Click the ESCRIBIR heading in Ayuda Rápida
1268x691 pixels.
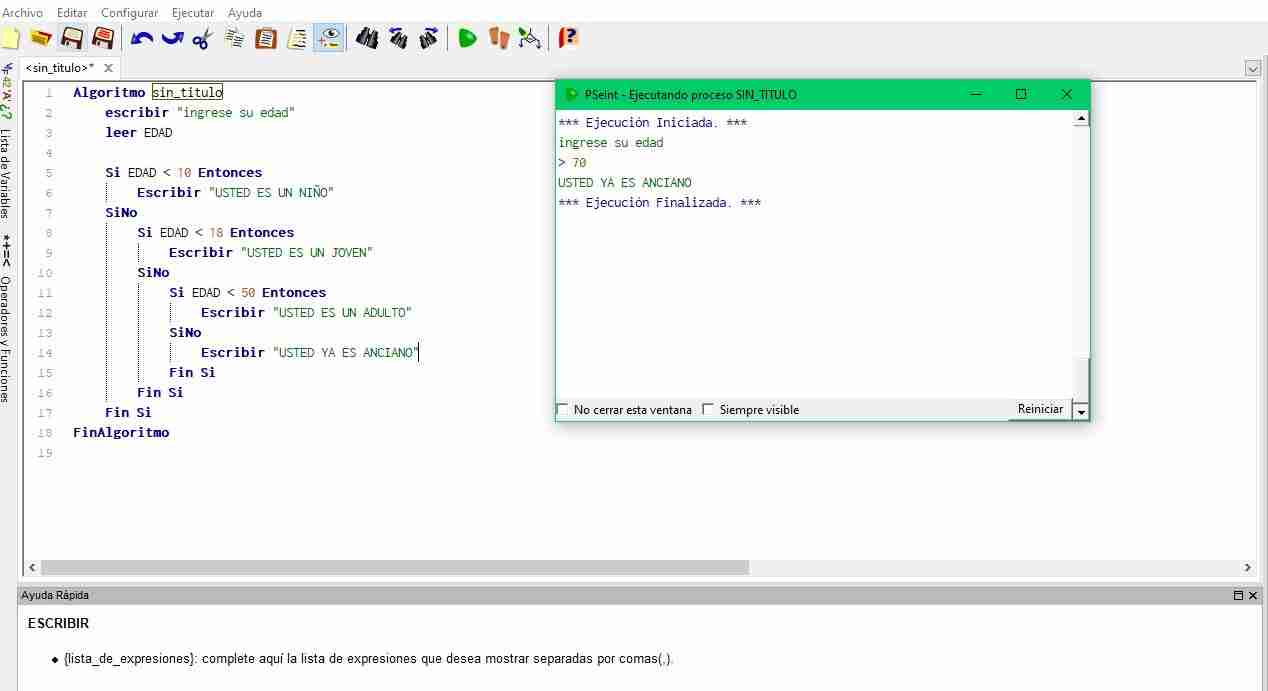coord(58,623)
